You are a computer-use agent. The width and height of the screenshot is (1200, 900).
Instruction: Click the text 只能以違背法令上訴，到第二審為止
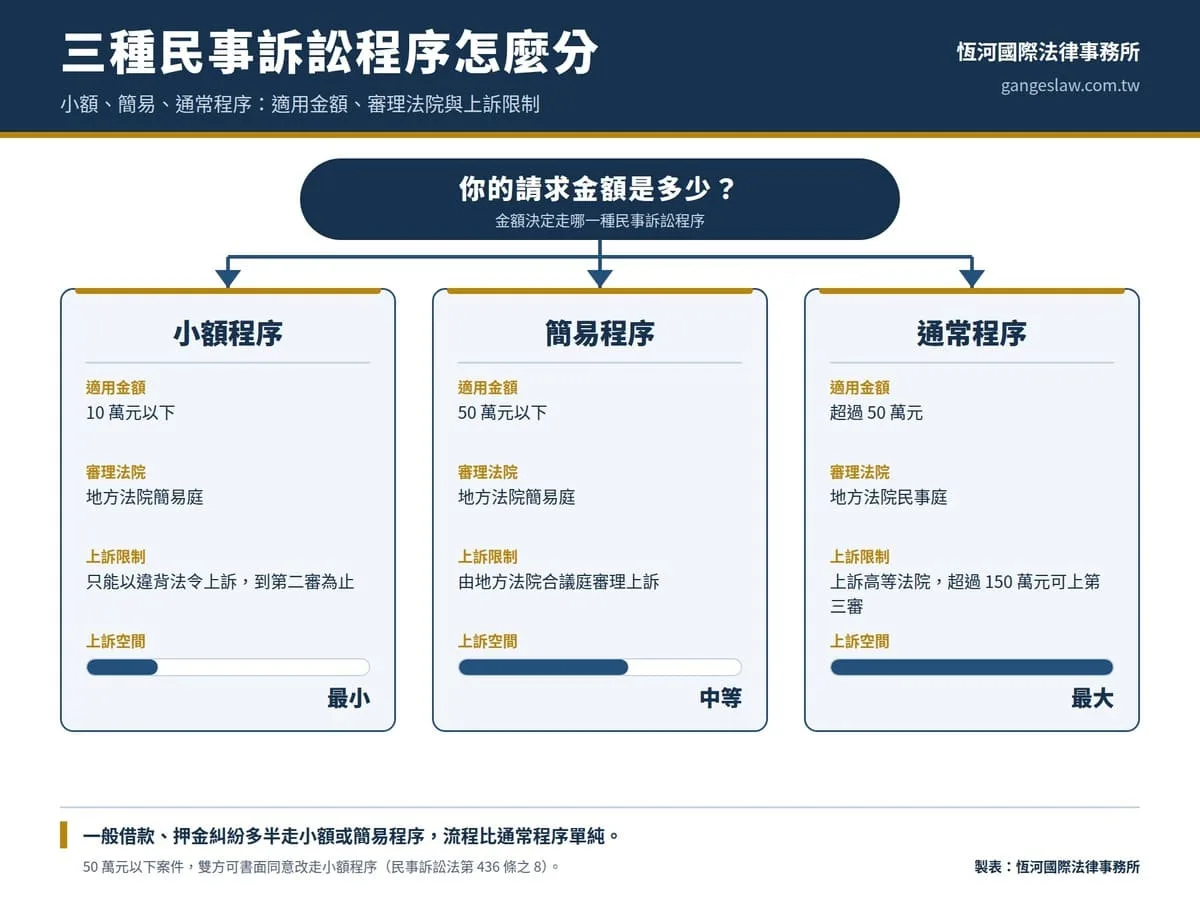point(220,582)
